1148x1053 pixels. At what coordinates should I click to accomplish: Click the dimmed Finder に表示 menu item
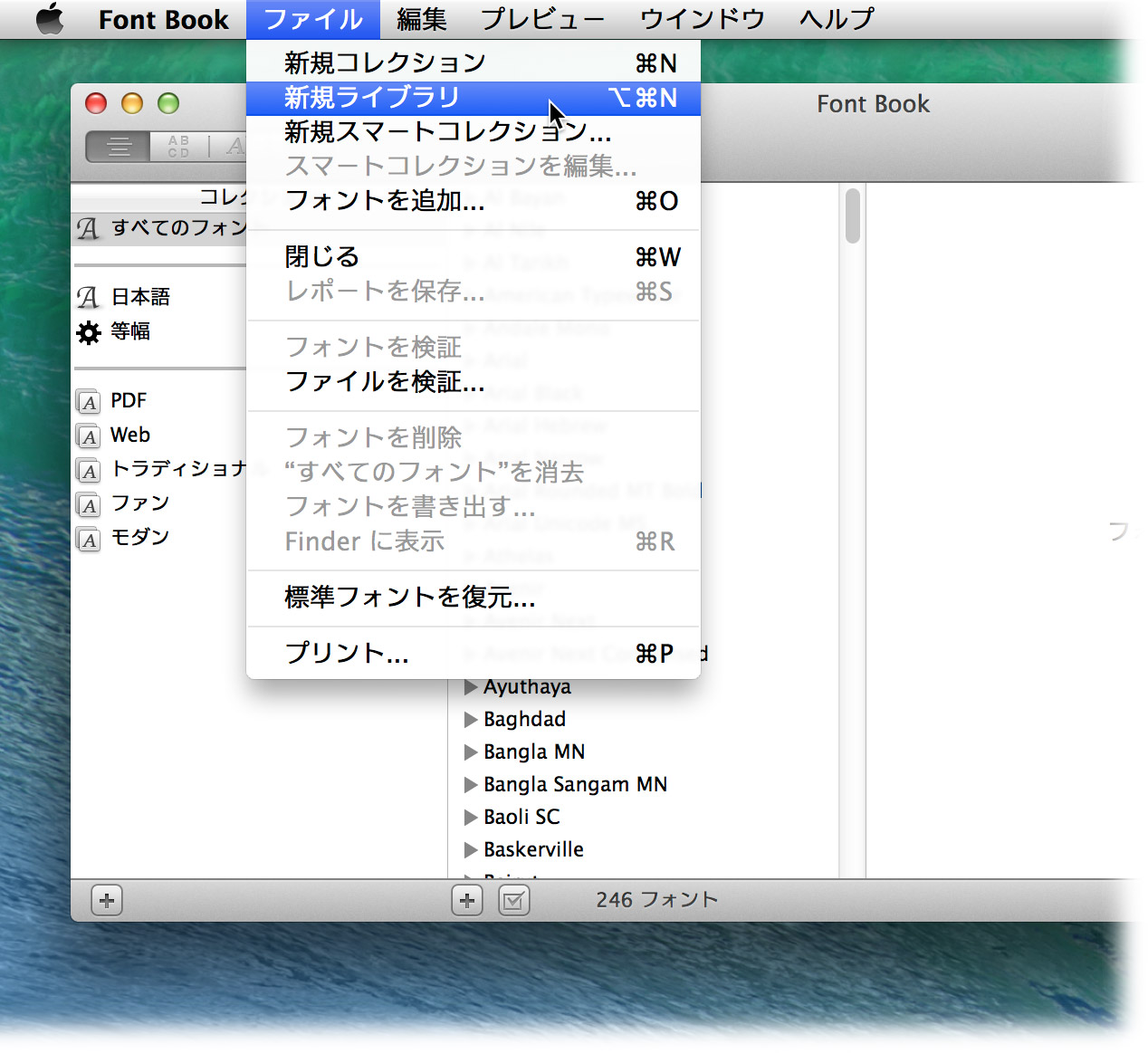(x=474, y=541)
